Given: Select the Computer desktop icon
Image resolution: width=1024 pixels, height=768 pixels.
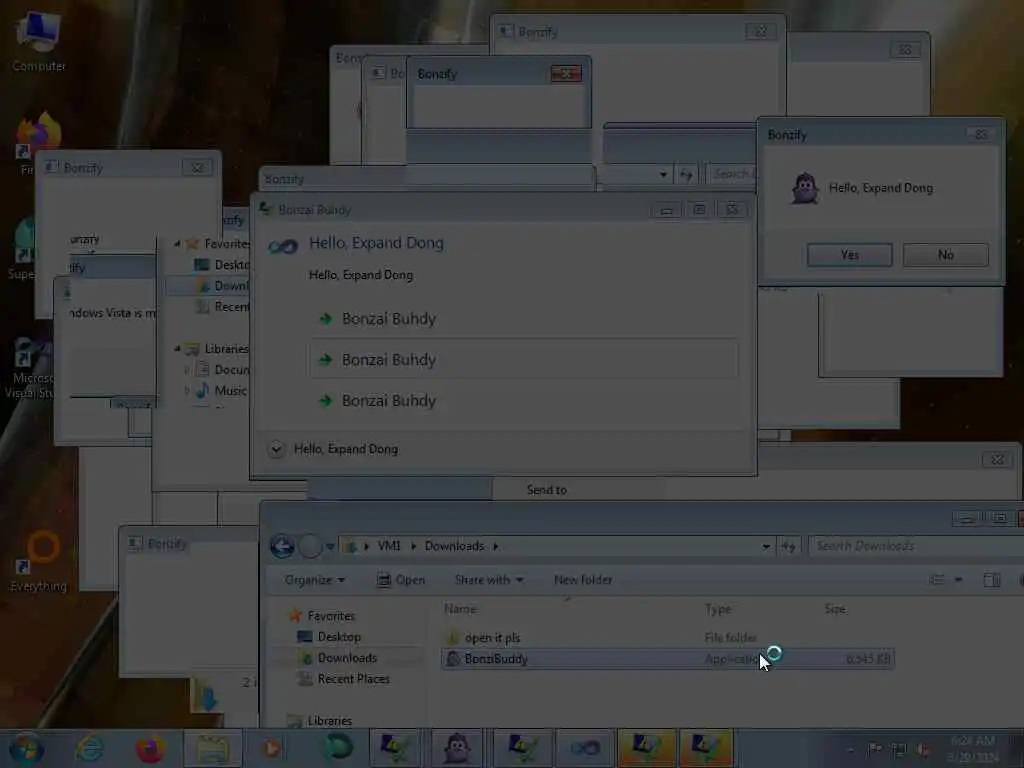Looking at the screenshot, I should pyautogui.click(x=39, y=42).
